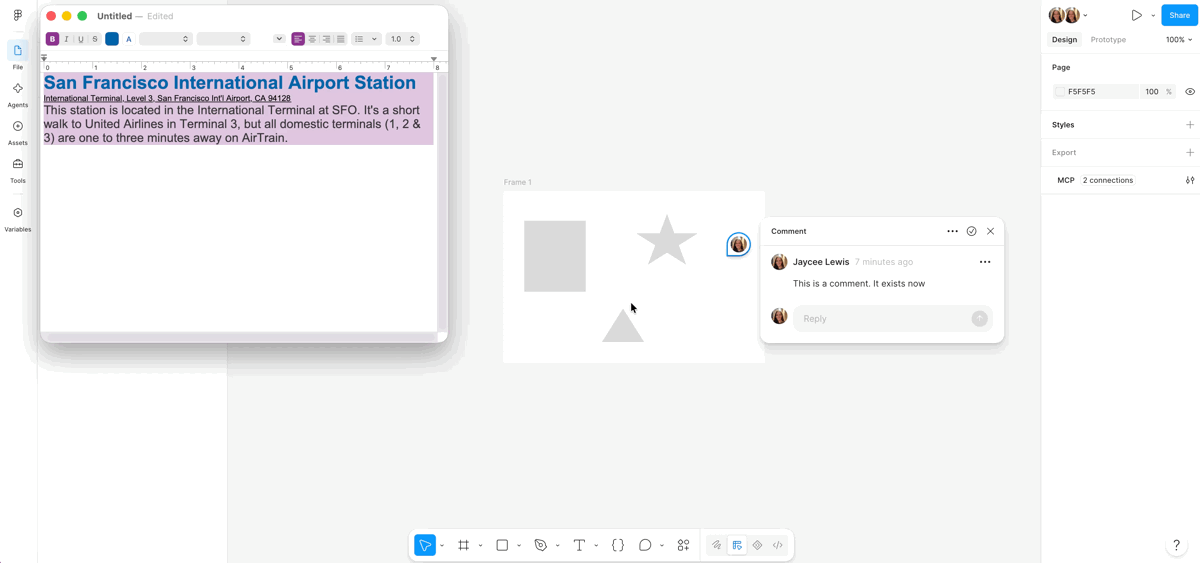
Task: Click the San Francisco International Airport Station heading
Action: tap(229, 83)
